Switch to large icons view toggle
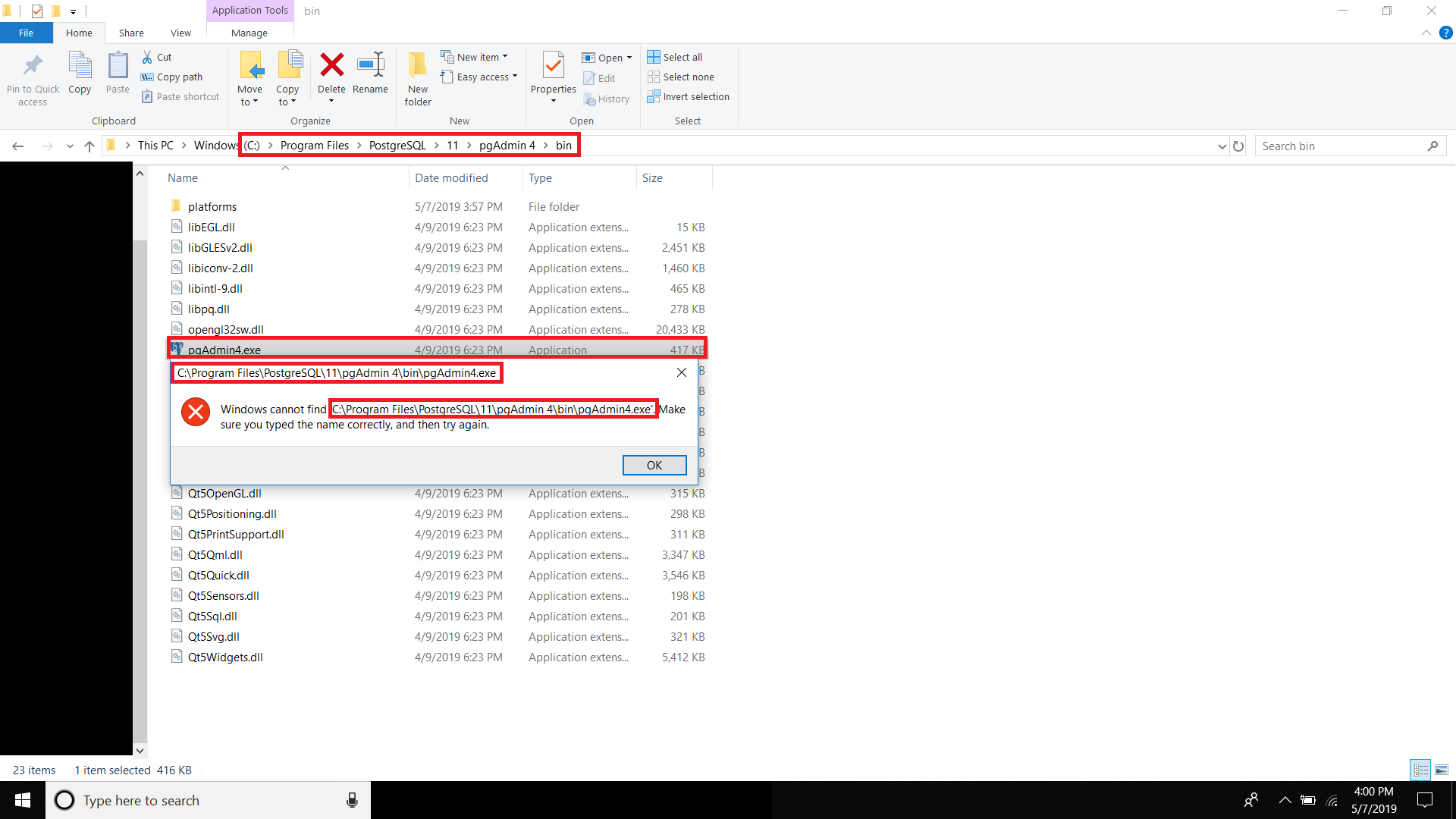The width and height of the screenshot is (1456, 819). (1442, 770)
